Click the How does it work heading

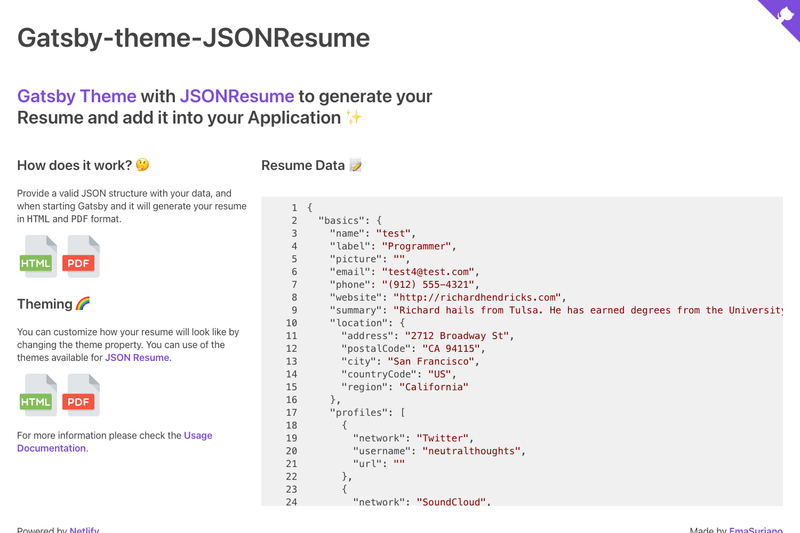click(83, 165)
